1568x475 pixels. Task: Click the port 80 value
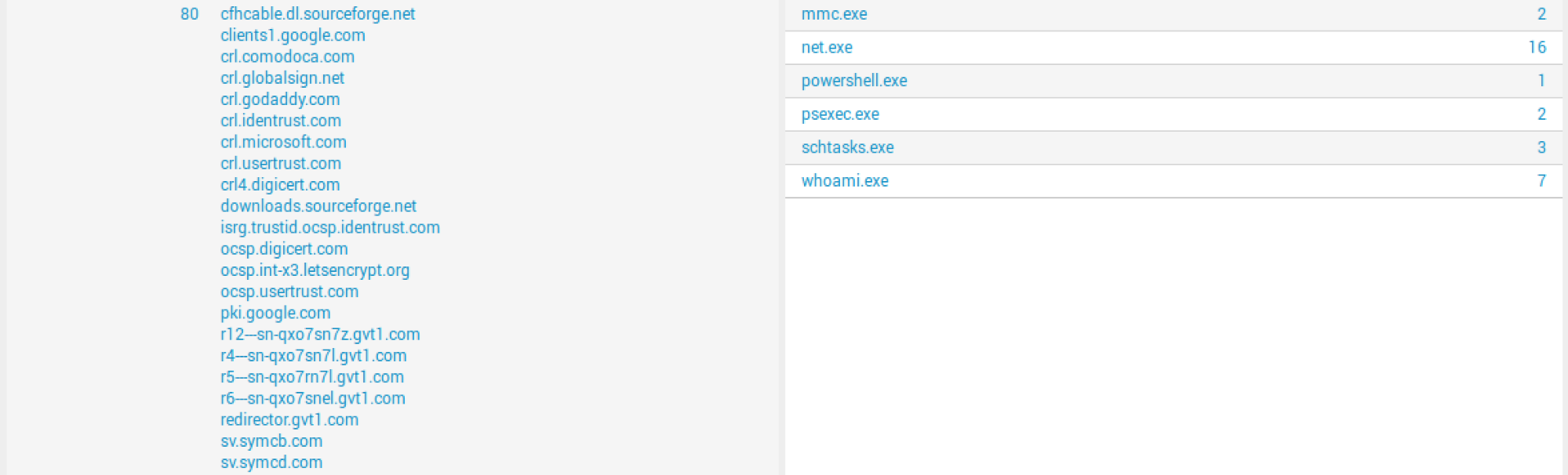pos(189,14)
